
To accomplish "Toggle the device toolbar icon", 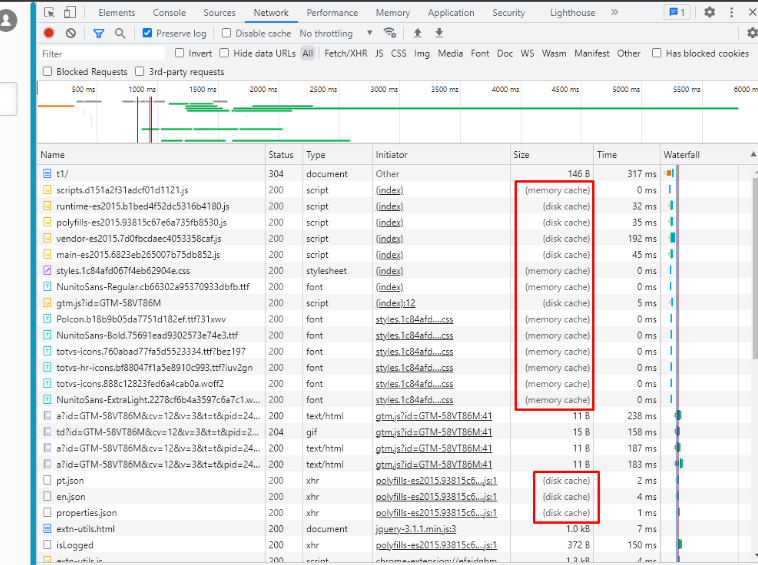I will pos(70,13).
